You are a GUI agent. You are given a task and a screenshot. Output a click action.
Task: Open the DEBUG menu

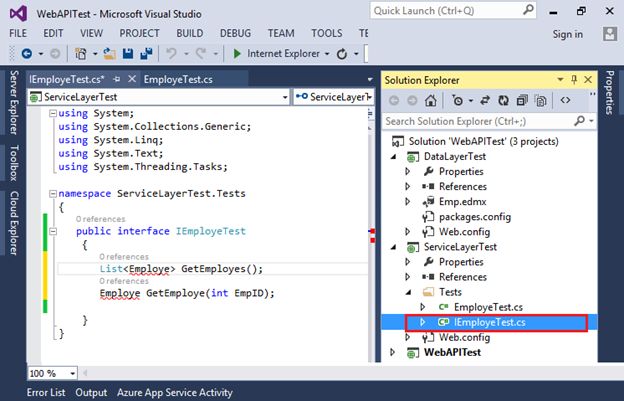[x=235, y=33]
